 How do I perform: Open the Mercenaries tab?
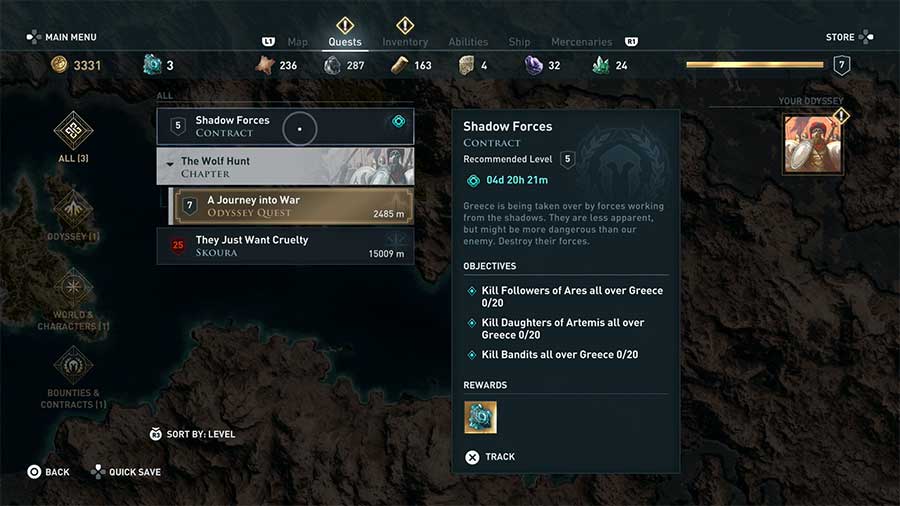[x=581, y=42]
